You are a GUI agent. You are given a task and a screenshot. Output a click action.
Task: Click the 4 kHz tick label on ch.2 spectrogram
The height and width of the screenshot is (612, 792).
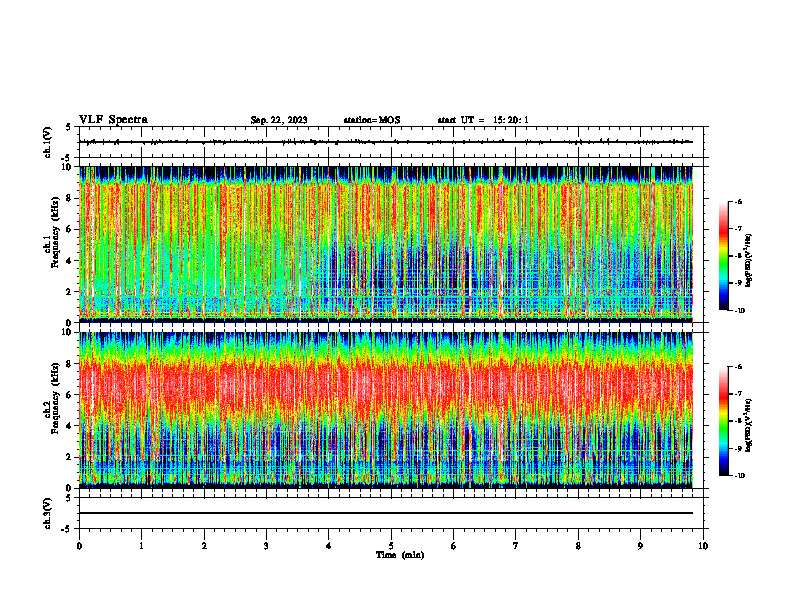click(70, 426)
